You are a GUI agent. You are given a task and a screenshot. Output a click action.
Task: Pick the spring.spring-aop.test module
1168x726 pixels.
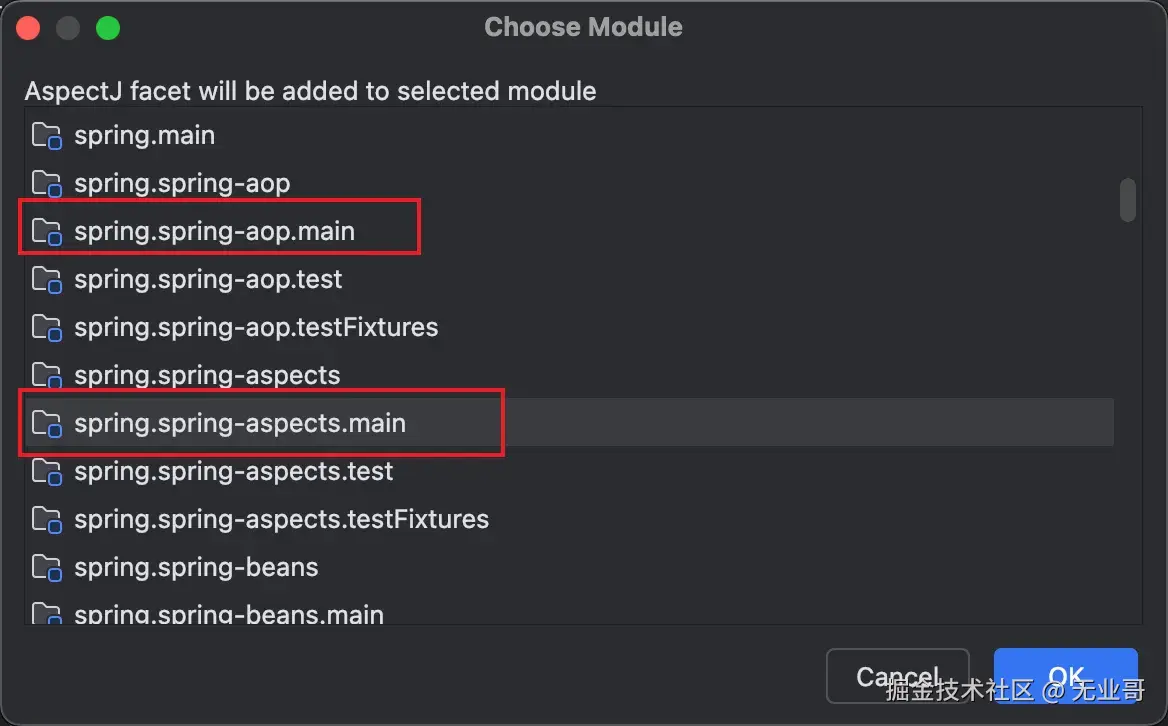pos(208,280)
